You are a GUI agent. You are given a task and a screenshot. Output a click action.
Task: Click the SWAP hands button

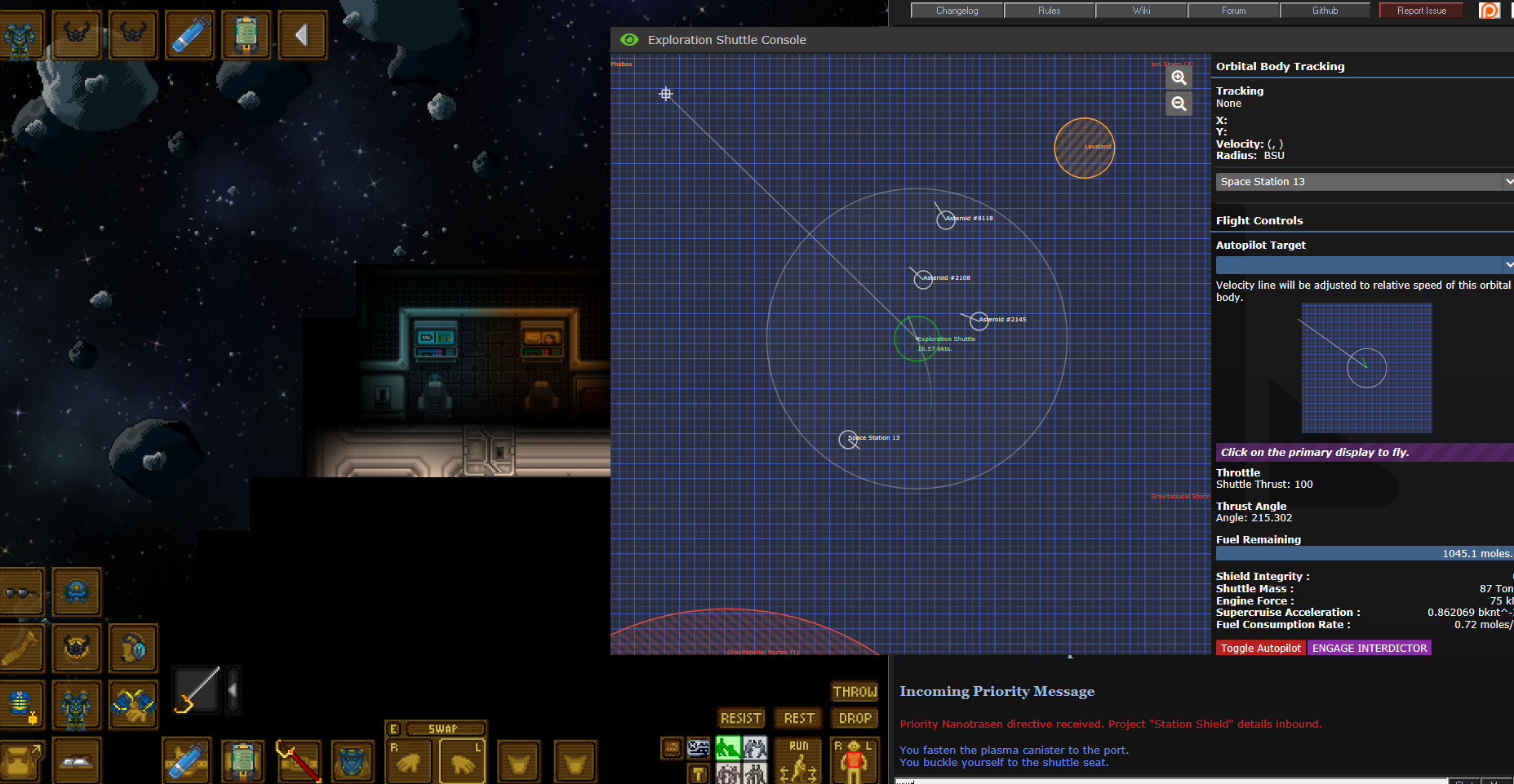(444, 729)
